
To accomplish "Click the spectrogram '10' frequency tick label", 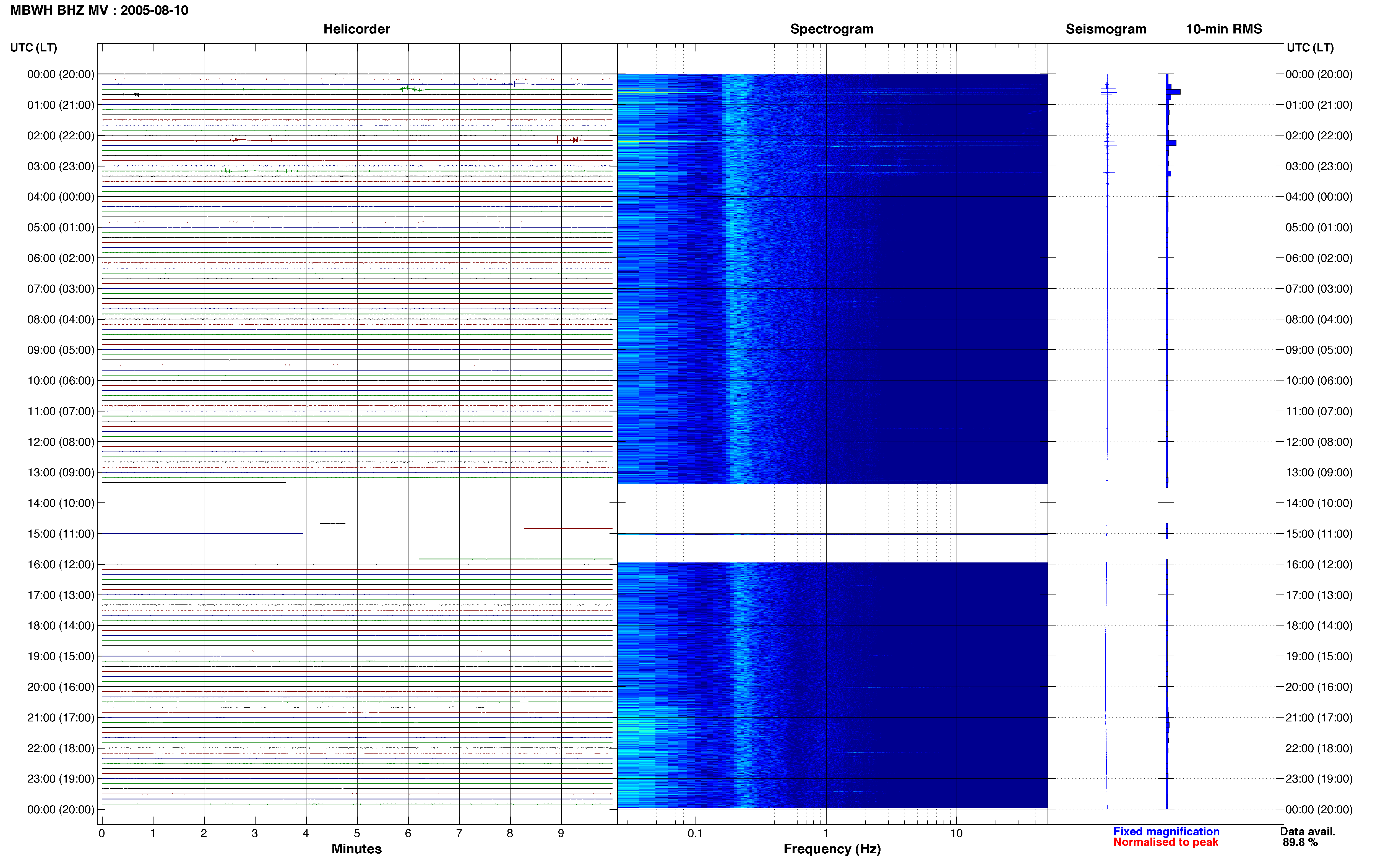I will [x=956, y=833].
